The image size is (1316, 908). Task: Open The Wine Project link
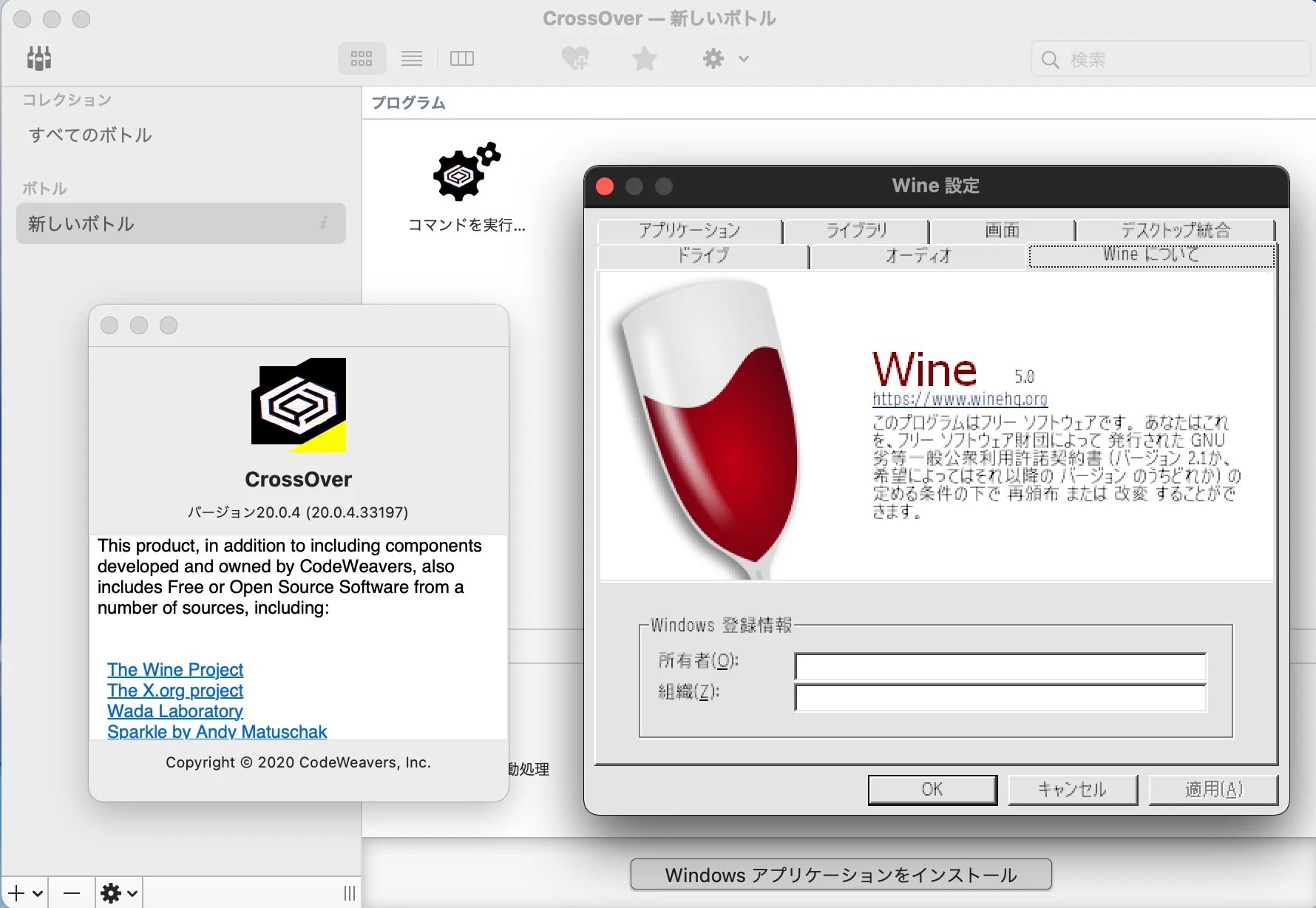pyautogui.click(x=175, y=669)
